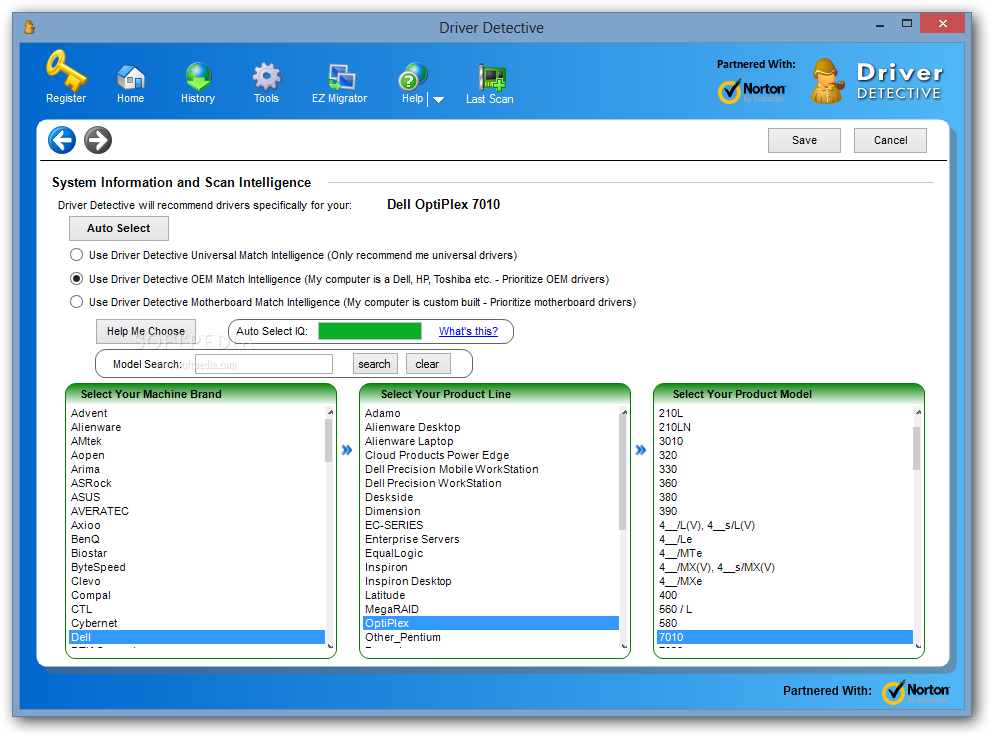Select Cybernet in the brand list
Viewport: 992px width, 737px height.
[197, 623]
